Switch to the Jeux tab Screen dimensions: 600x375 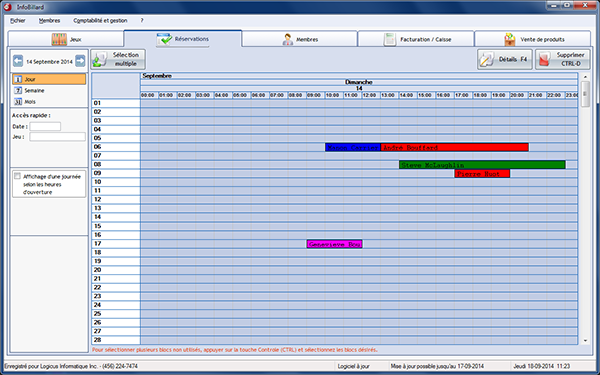(66, 39)
